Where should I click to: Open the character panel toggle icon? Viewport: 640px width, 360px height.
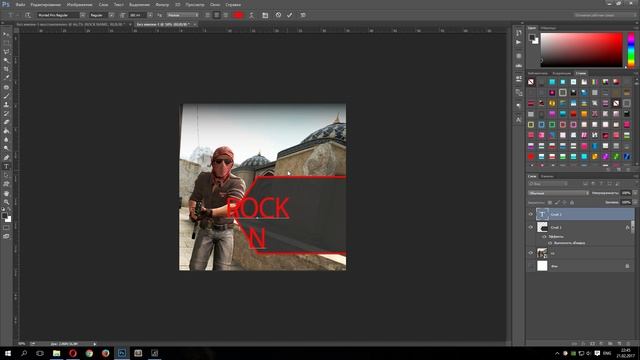(x=265, y=15)
